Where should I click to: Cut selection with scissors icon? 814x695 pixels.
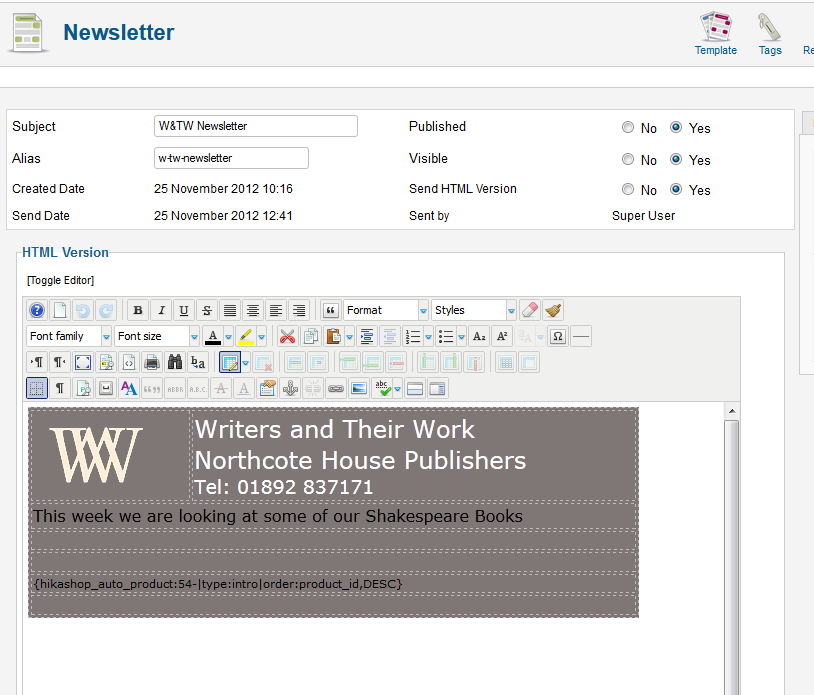coord(287,336)
